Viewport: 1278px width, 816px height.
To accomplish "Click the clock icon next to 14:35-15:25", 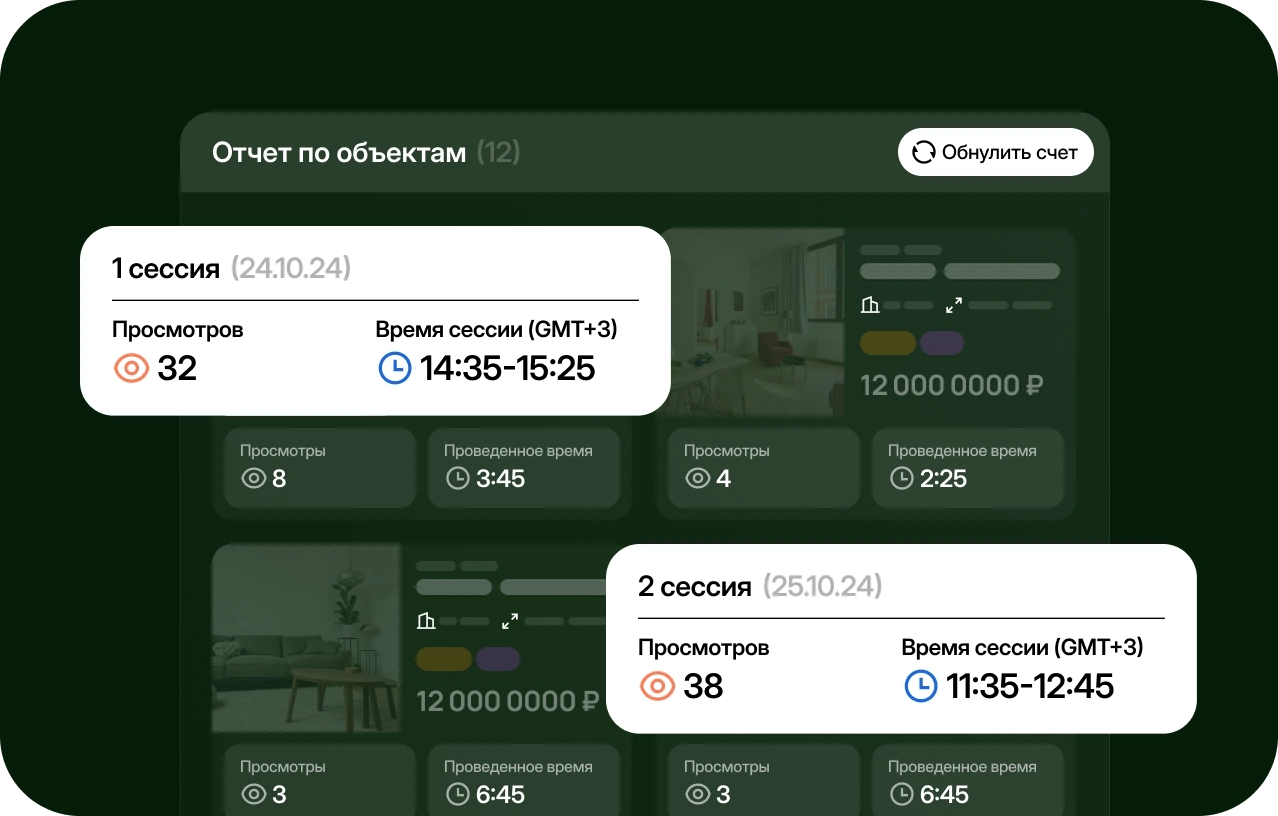I will coord(395,368).
